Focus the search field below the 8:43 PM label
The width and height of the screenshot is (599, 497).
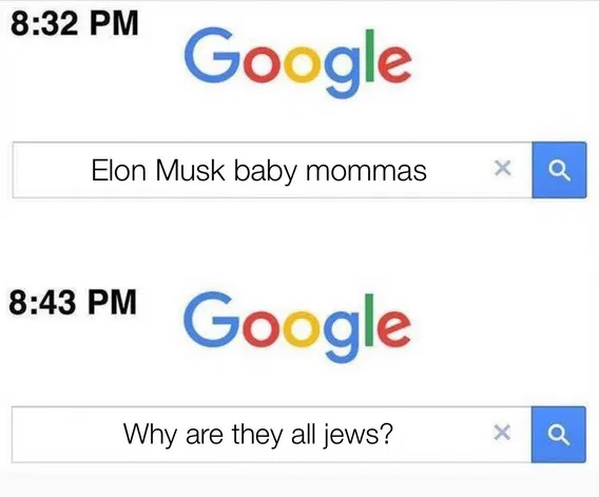pyautogui.click(x=272, y=434)
